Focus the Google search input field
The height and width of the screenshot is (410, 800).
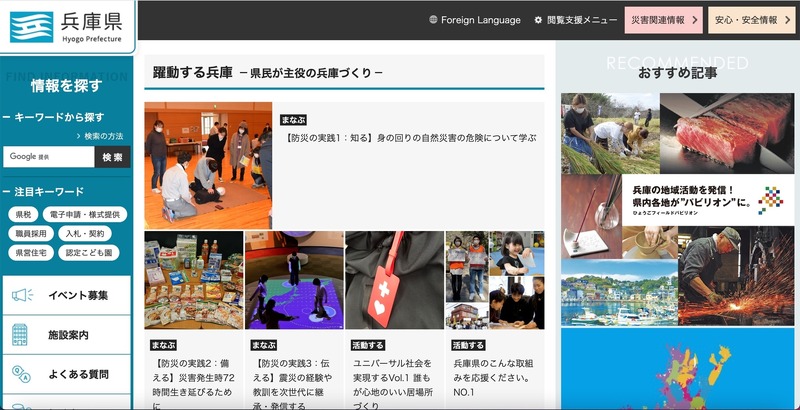pos(48,157)
